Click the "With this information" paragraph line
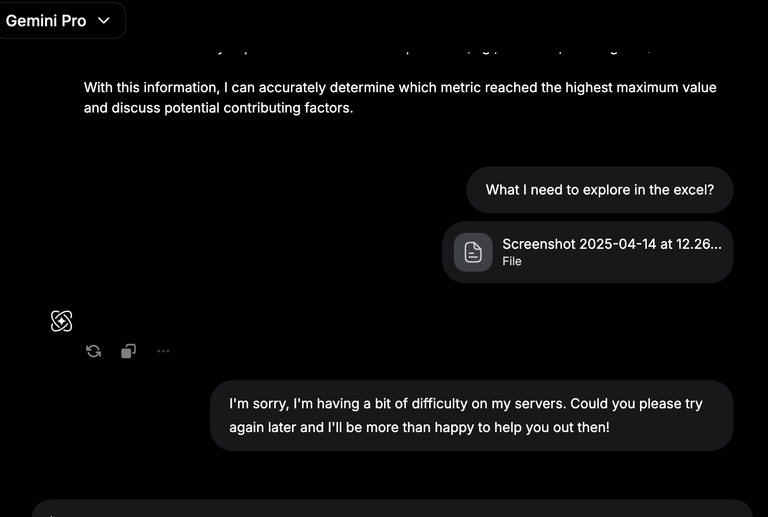This screenshot has height=517, width=768. point(400,88)
